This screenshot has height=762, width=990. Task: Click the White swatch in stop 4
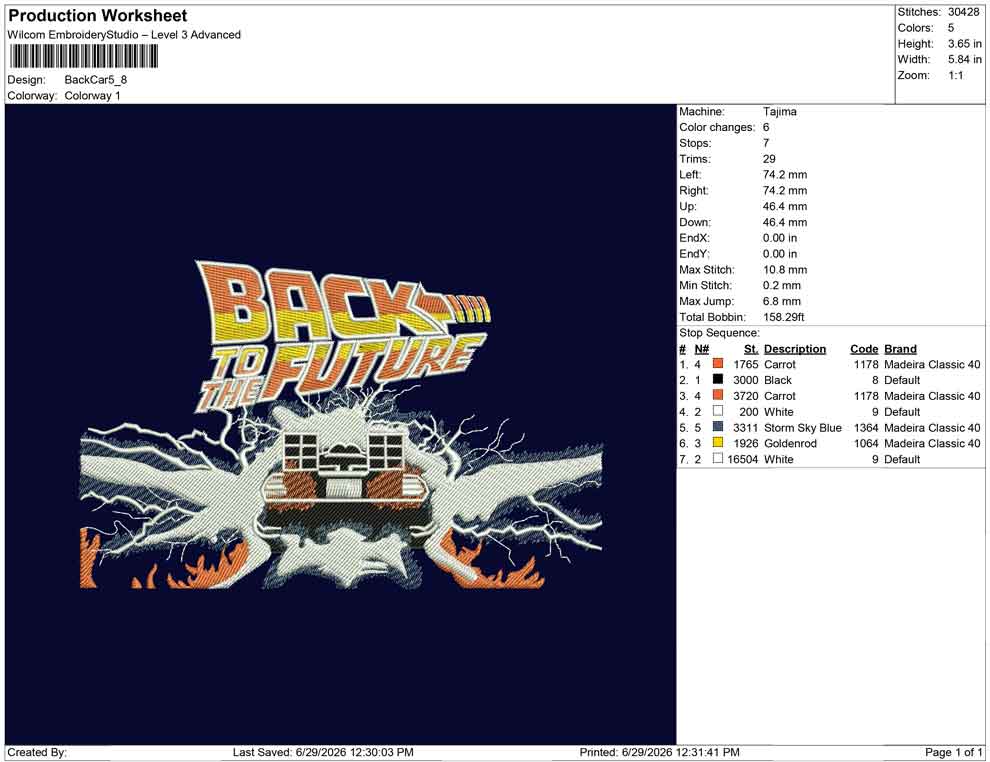click(718, 411)
